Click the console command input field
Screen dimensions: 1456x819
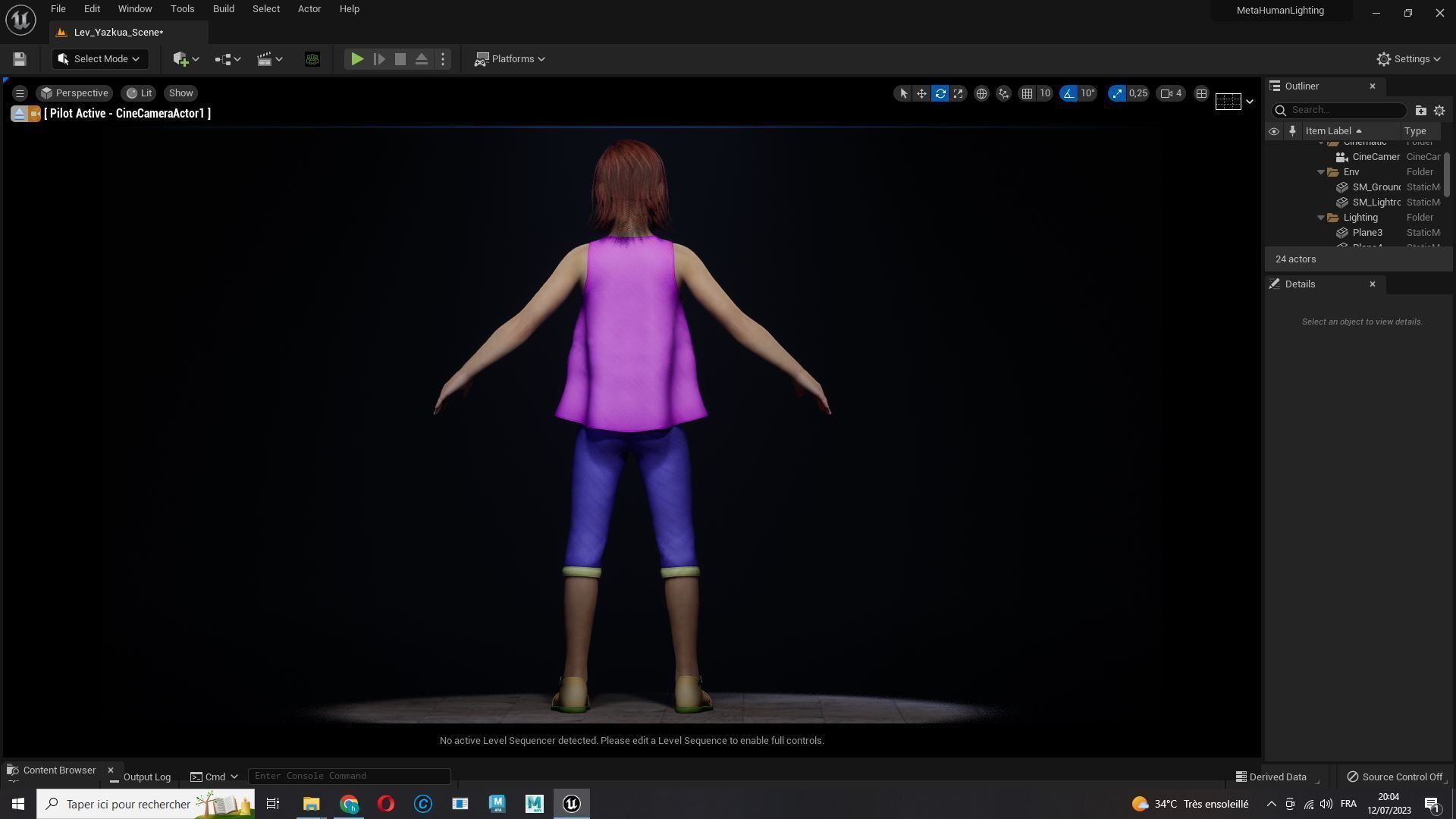click(x=349, y=776)
